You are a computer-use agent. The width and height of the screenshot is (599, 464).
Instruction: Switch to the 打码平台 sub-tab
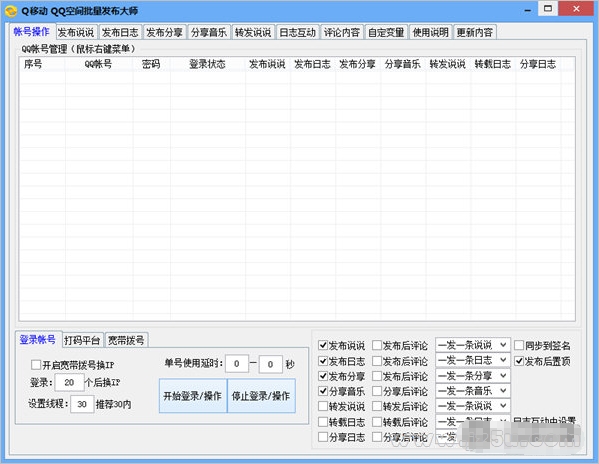[x=82, y=340]
